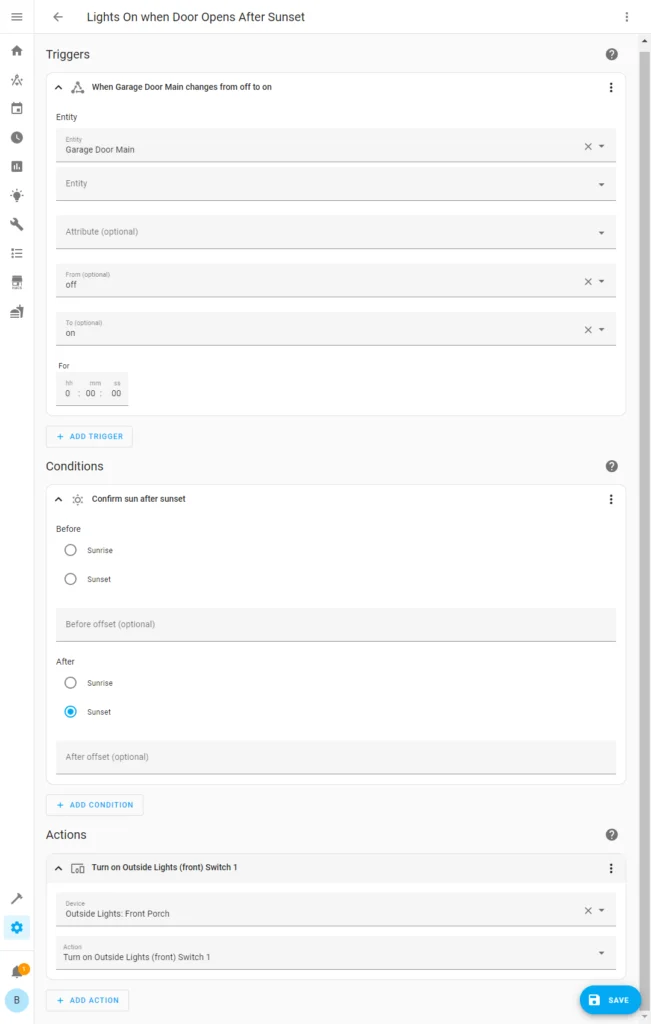Go back using the top-left arrow
Viewport: 651px width, 1024px height.
point(58,17)
